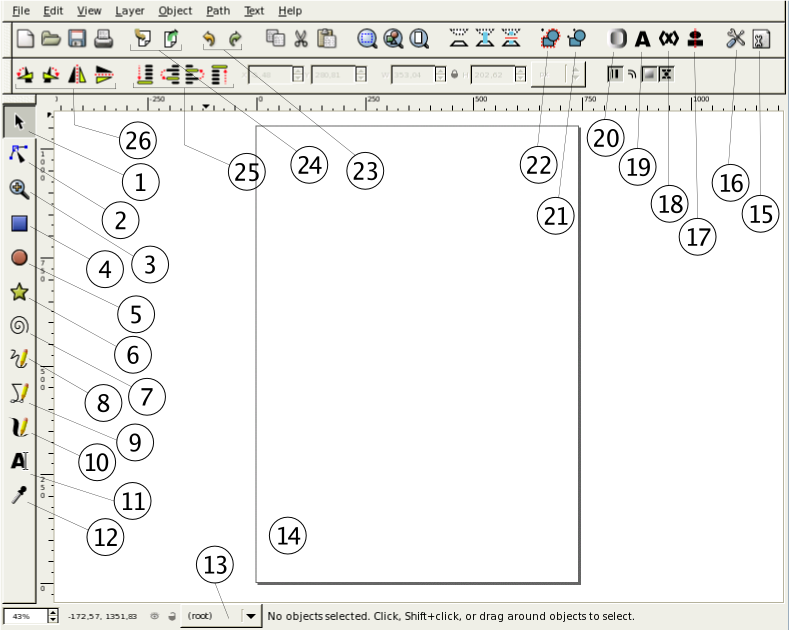
Task: Open the Path menu
Action: pyautogui.click(x=217, y=11)
